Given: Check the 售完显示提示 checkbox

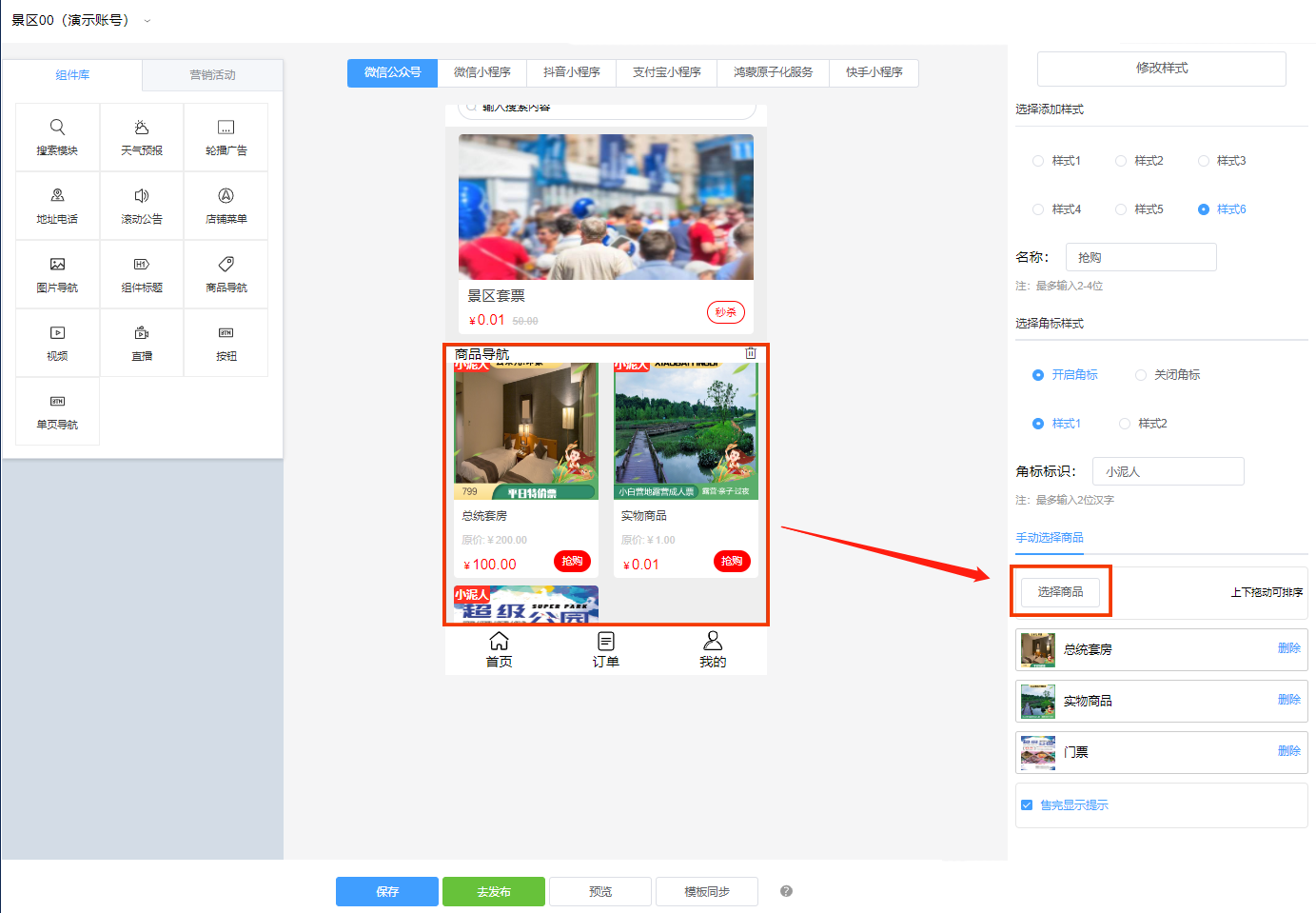Looking at the screenshot, I should coord(1026,804).
